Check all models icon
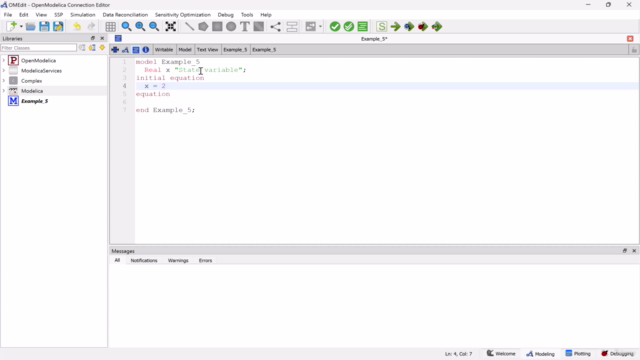Viewport: 640px width, 360px height. [x=349, y=27]
